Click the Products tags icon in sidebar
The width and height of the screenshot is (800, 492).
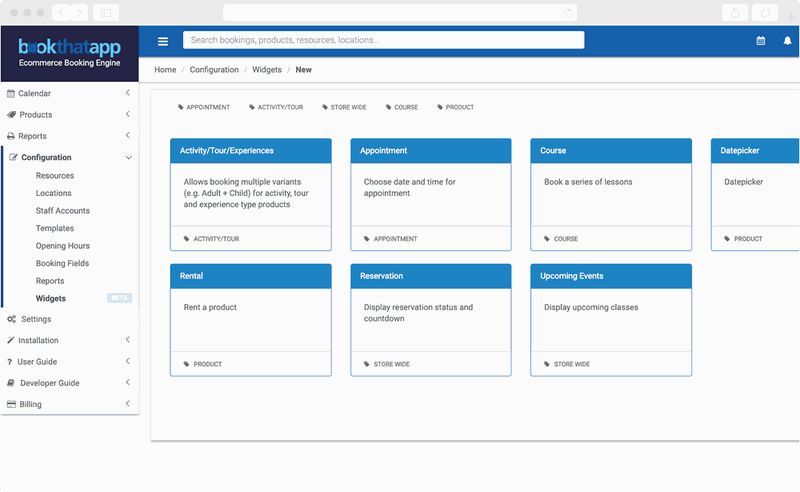pyautogui.click(x=11, y=115)
